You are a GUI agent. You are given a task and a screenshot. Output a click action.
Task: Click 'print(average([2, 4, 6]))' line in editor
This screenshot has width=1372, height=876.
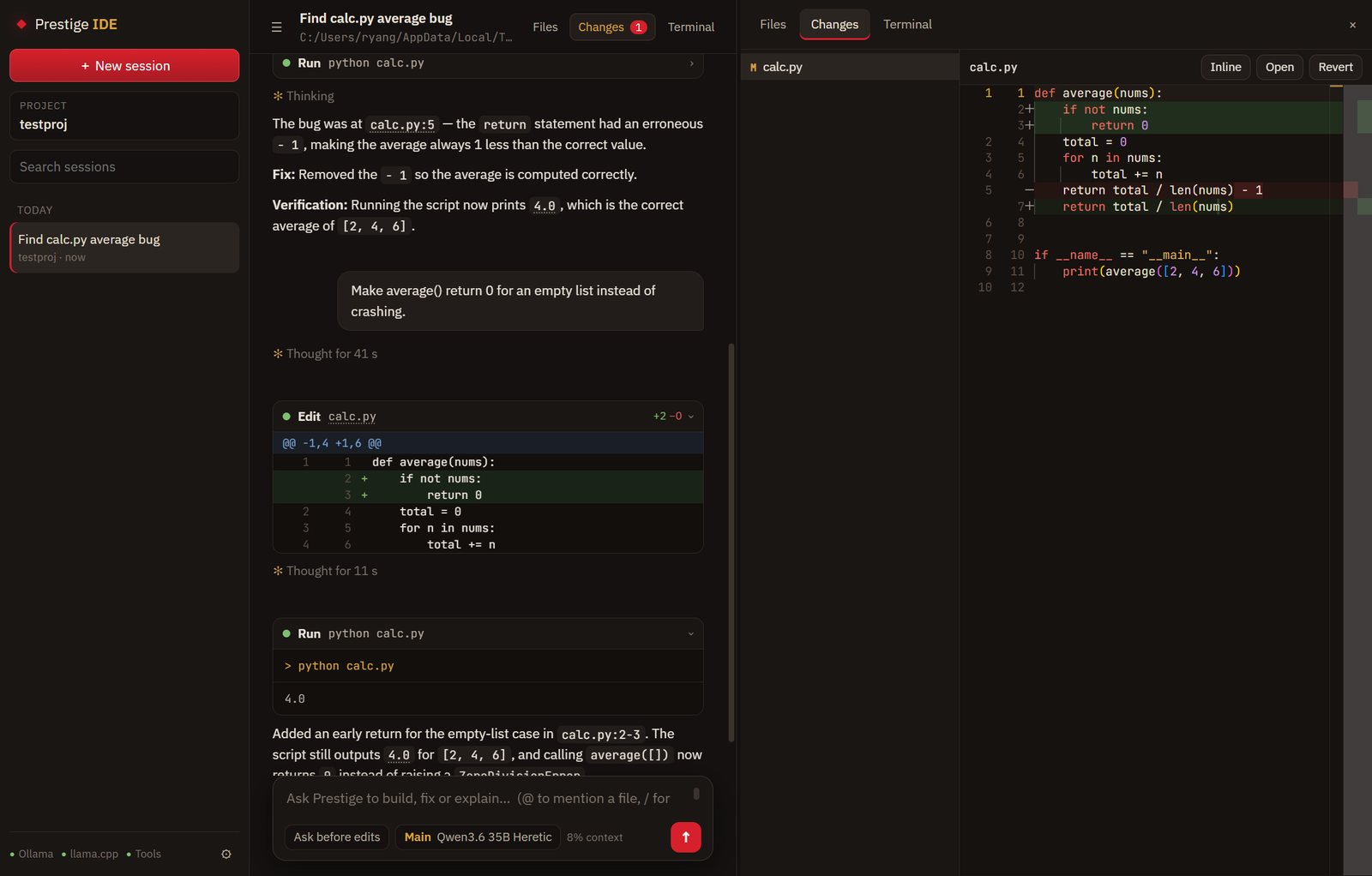point(1151,272)
